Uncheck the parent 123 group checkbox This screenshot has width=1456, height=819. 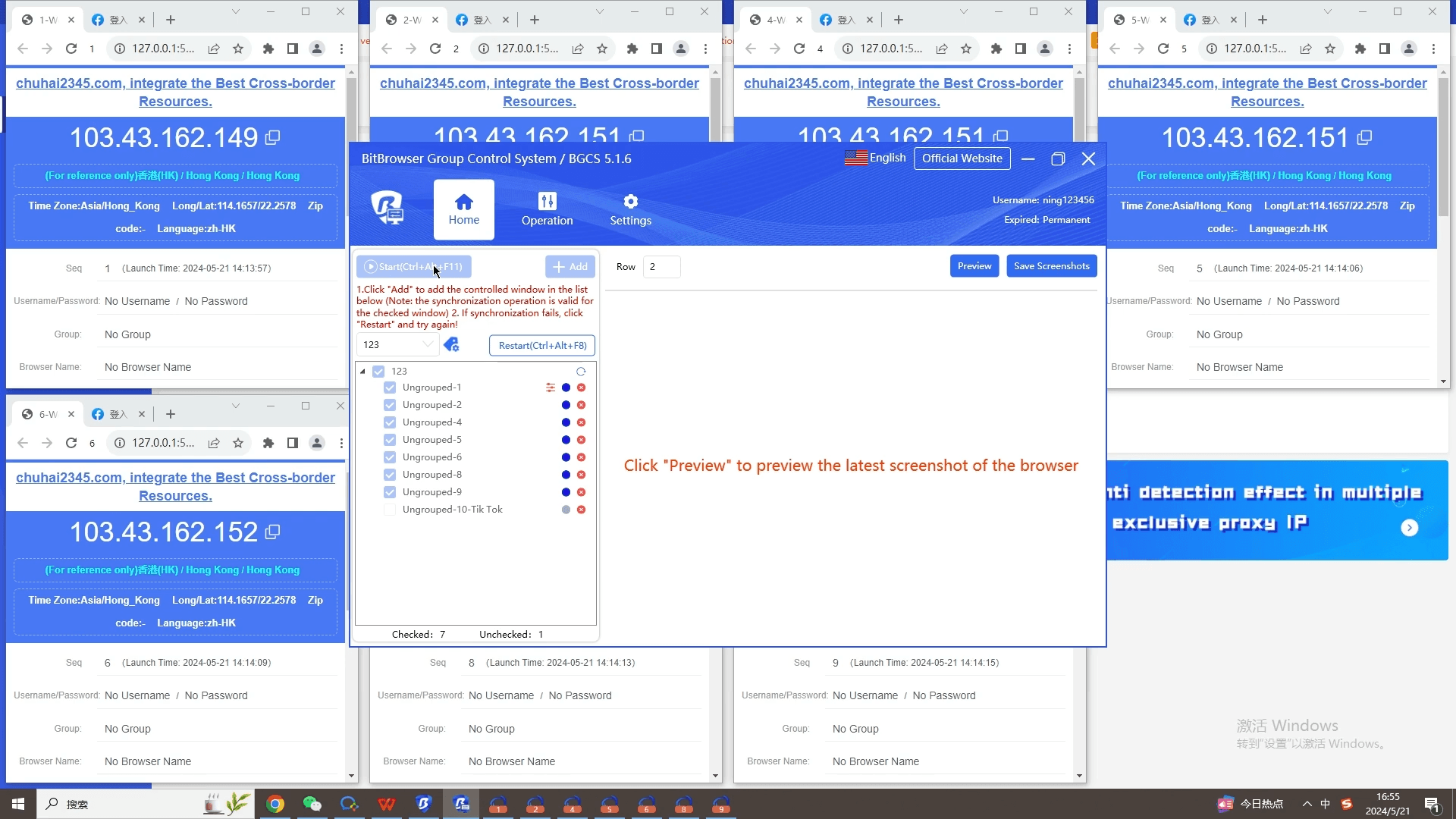pyautogui.click(x=378, y=372)
